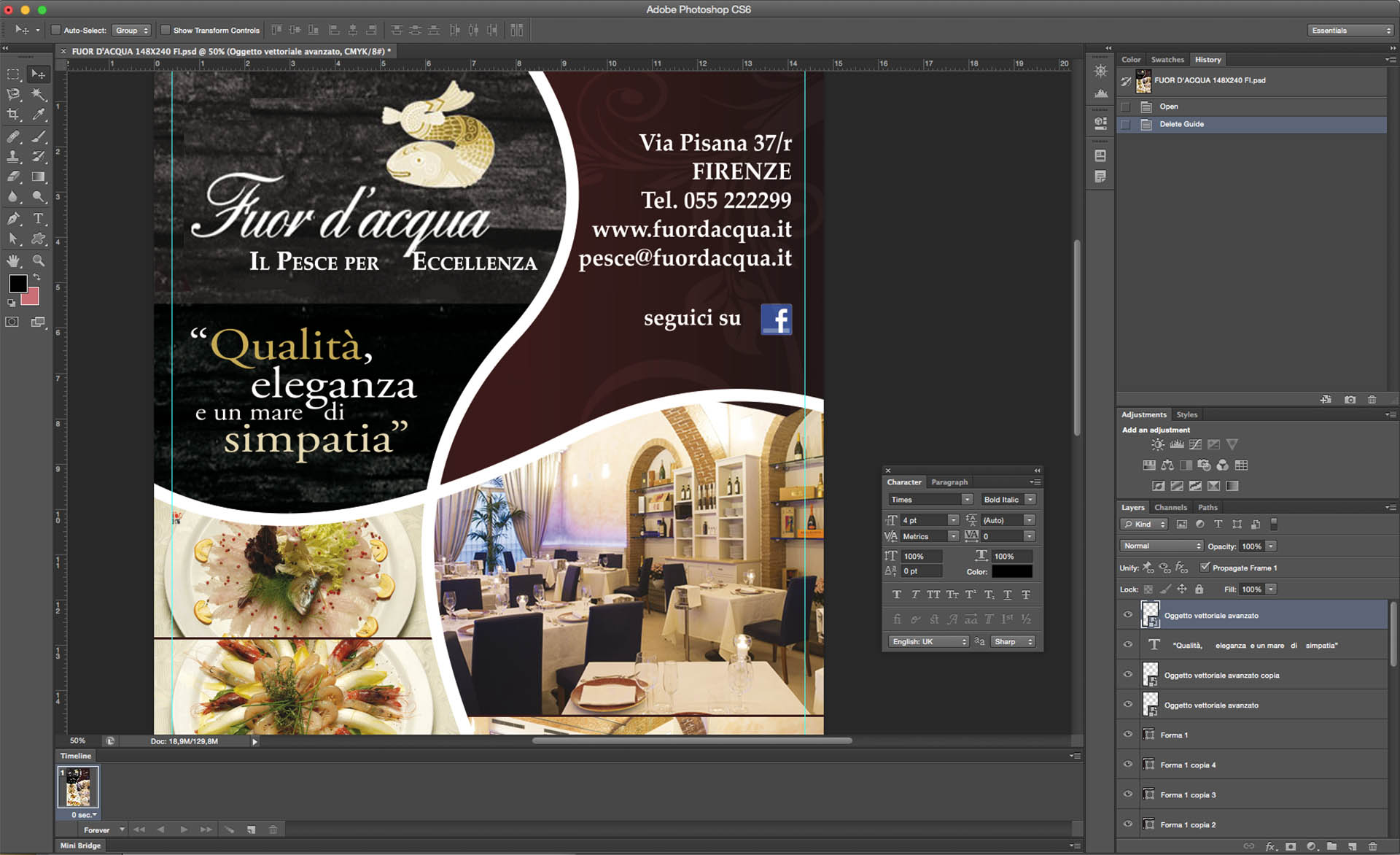The width and height of the screenshot is (1400, 855).
Task: Open the layer Opacity dropdown arrow
Action: click(x=1271, y=546)
